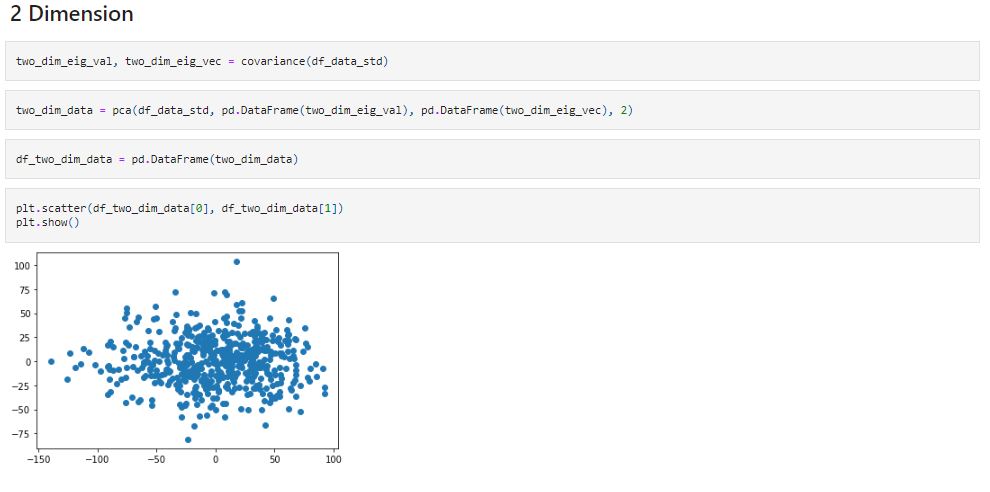990x492 pixels.
Task: Click df_two_dim_data[1] in the scatter call
Action: pos(280,208)
